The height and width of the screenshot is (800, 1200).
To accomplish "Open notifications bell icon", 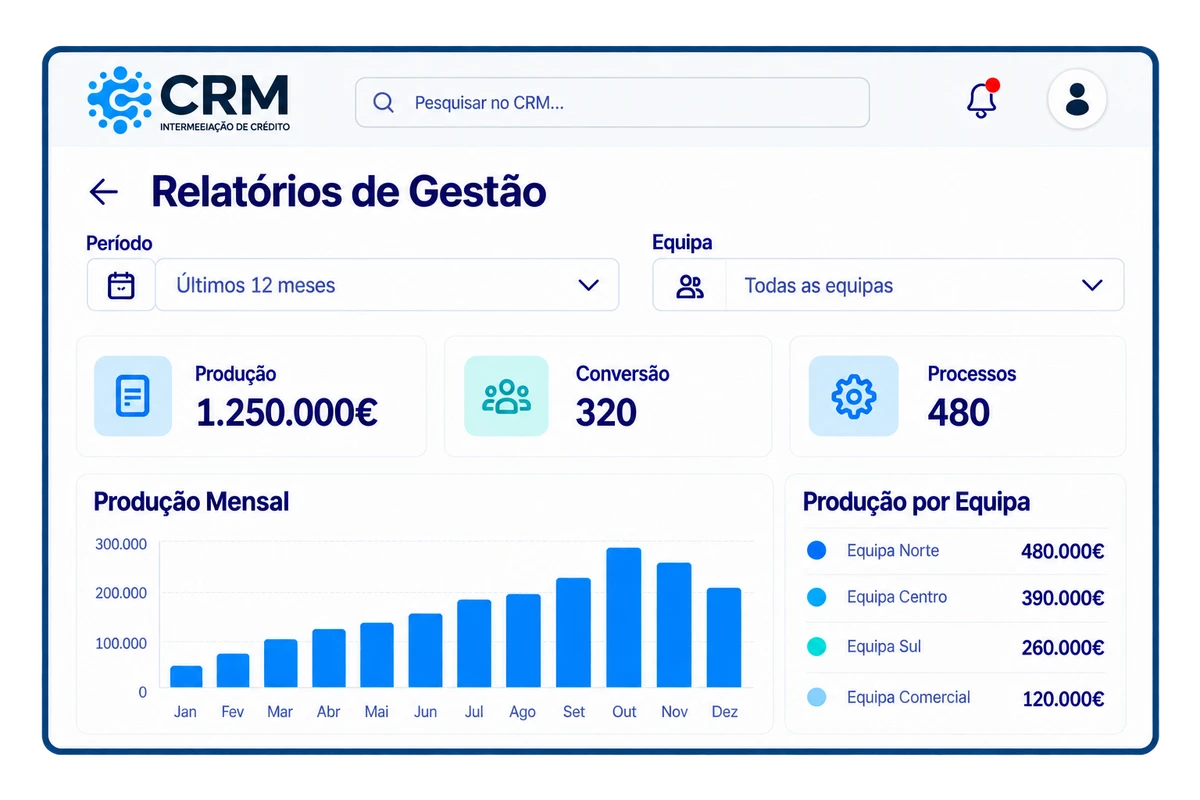I will [983, 100].
